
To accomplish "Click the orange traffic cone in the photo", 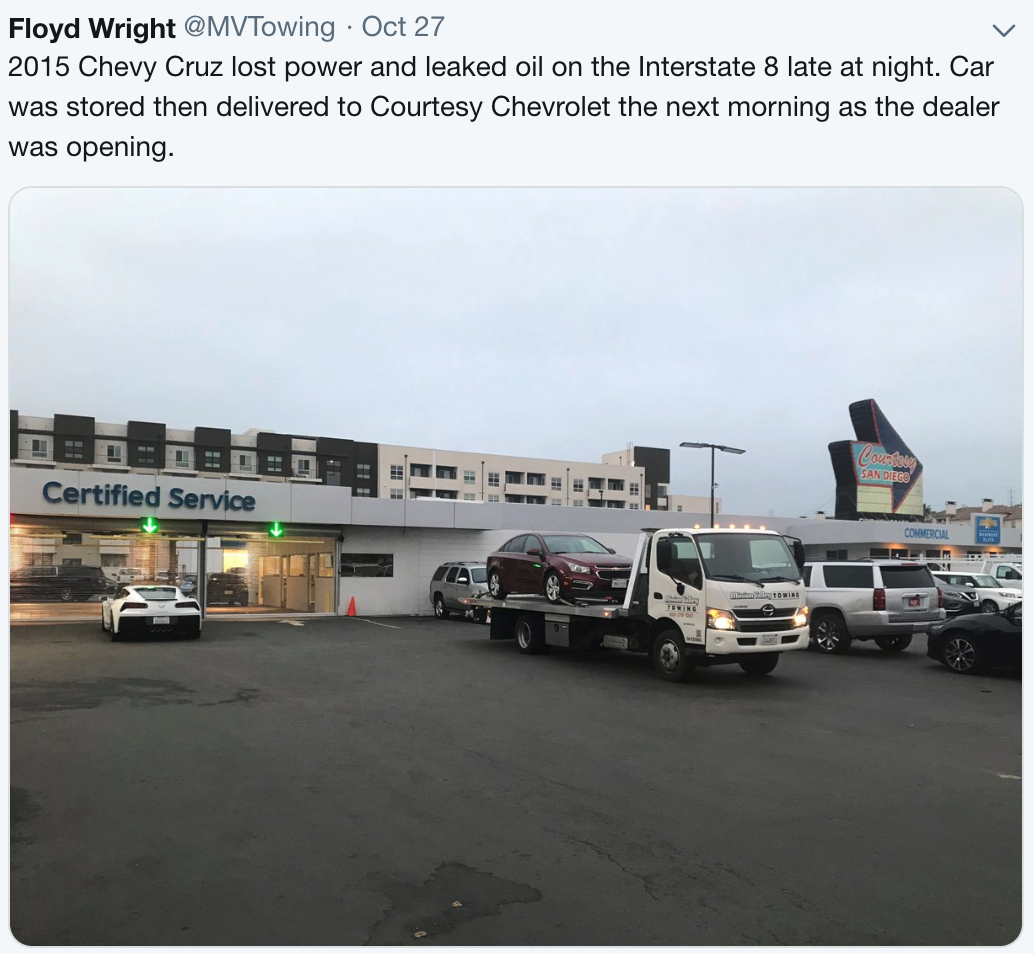I will (x=351, y=606).
